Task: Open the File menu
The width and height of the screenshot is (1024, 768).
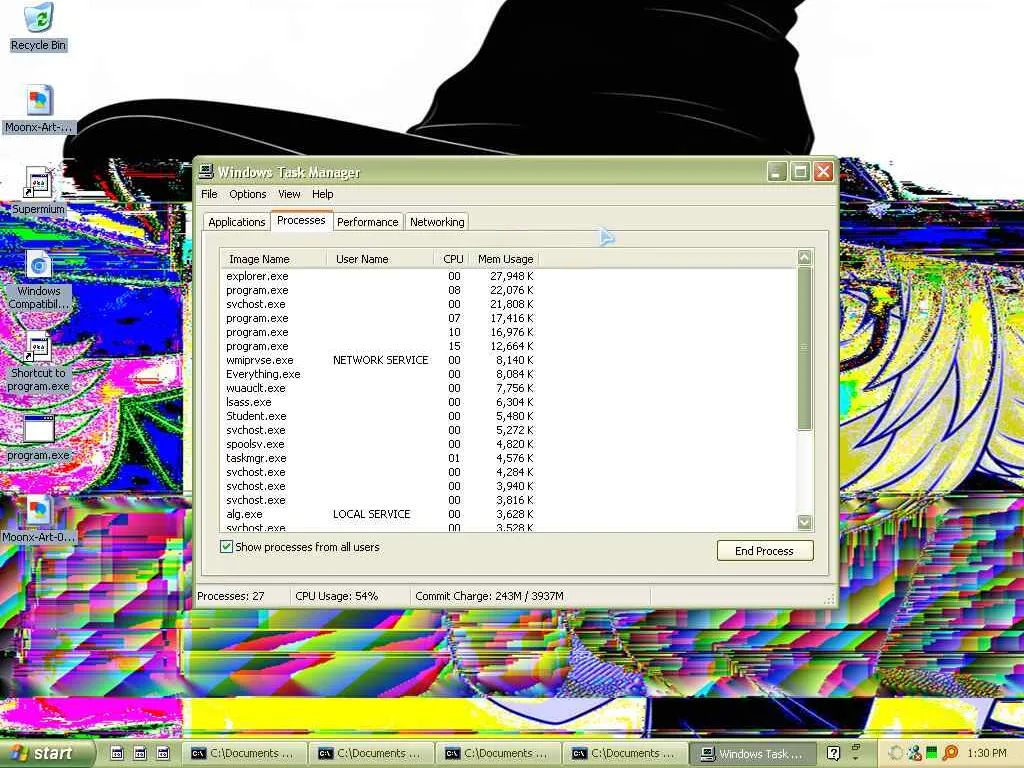Action: point(209,194)
